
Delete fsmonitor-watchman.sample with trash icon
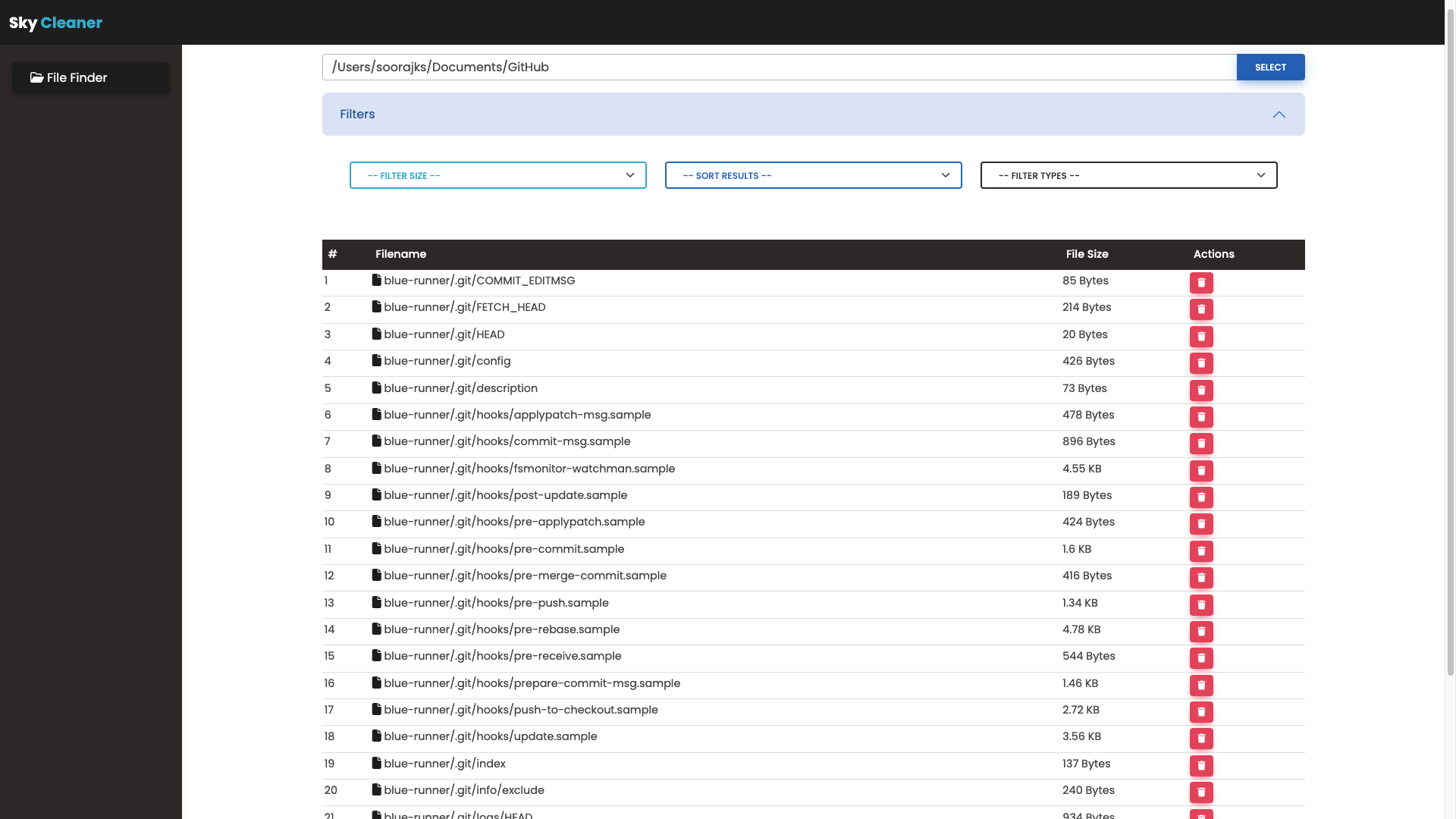[x=1201, y=471]
